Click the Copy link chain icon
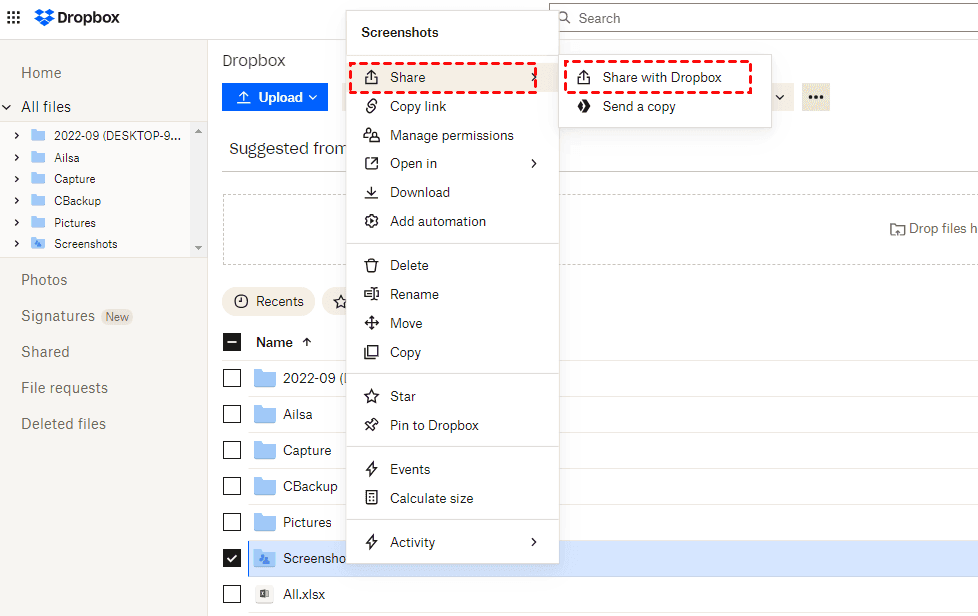Screen dimensions: 978x616 point(371,106)
